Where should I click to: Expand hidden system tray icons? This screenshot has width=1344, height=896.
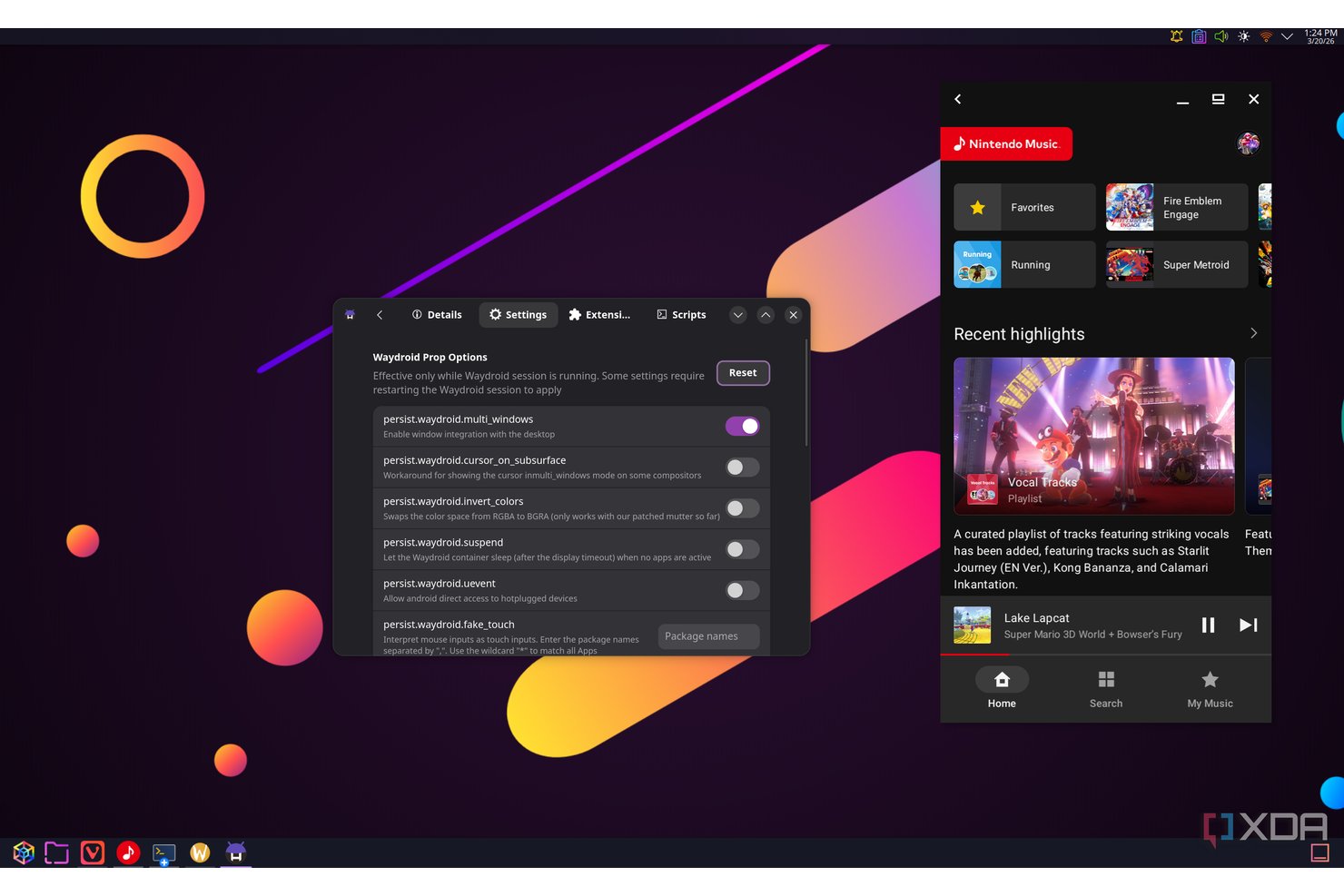point(1287,36)
